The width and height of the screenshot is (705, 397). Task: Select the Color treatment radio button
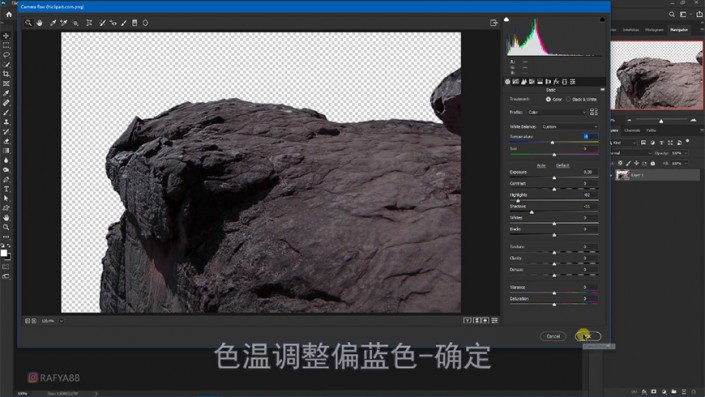click(x=548, y=99)
